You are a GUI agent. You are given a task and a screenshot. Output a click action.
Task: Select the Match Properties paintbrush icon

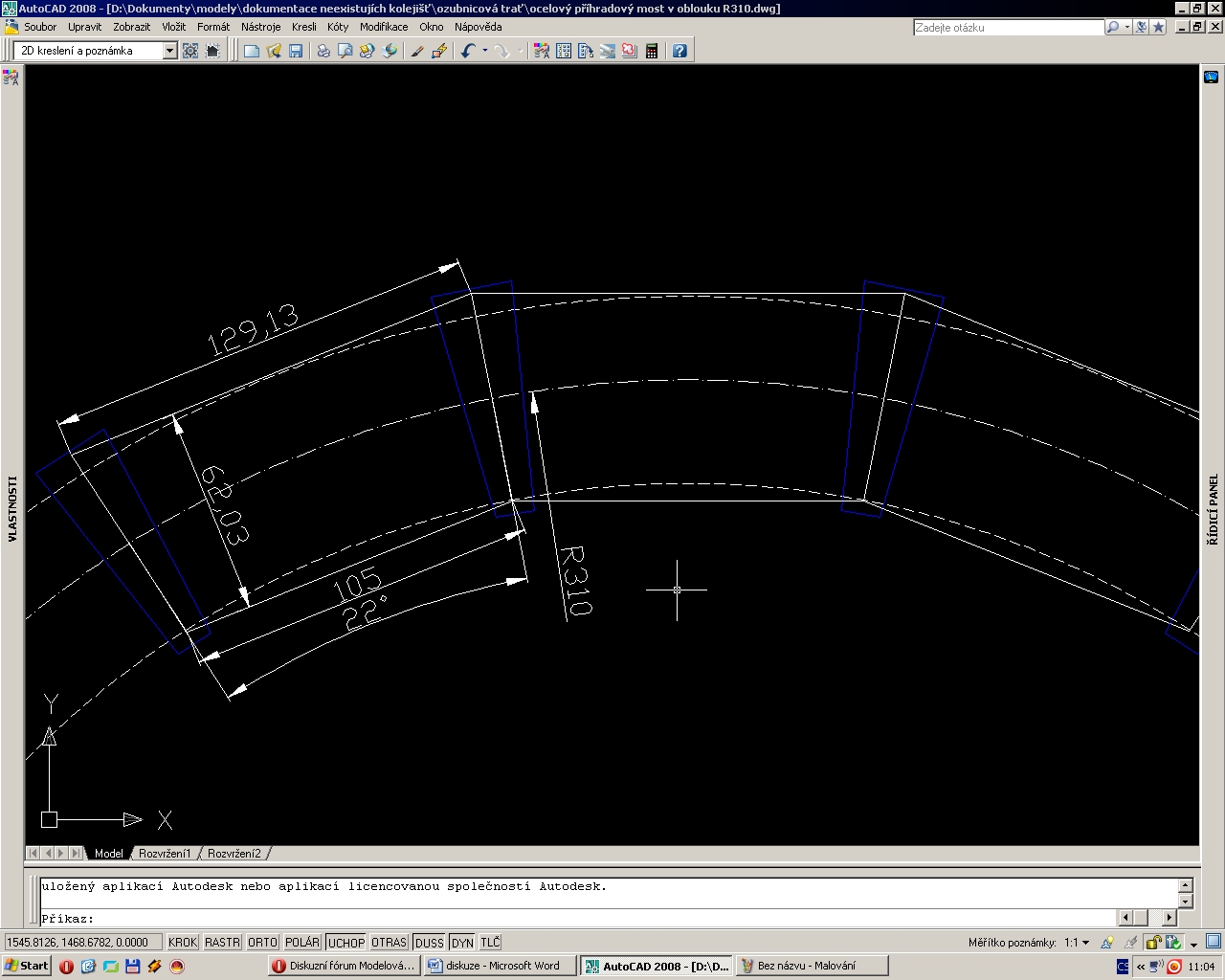coord(417,51)
